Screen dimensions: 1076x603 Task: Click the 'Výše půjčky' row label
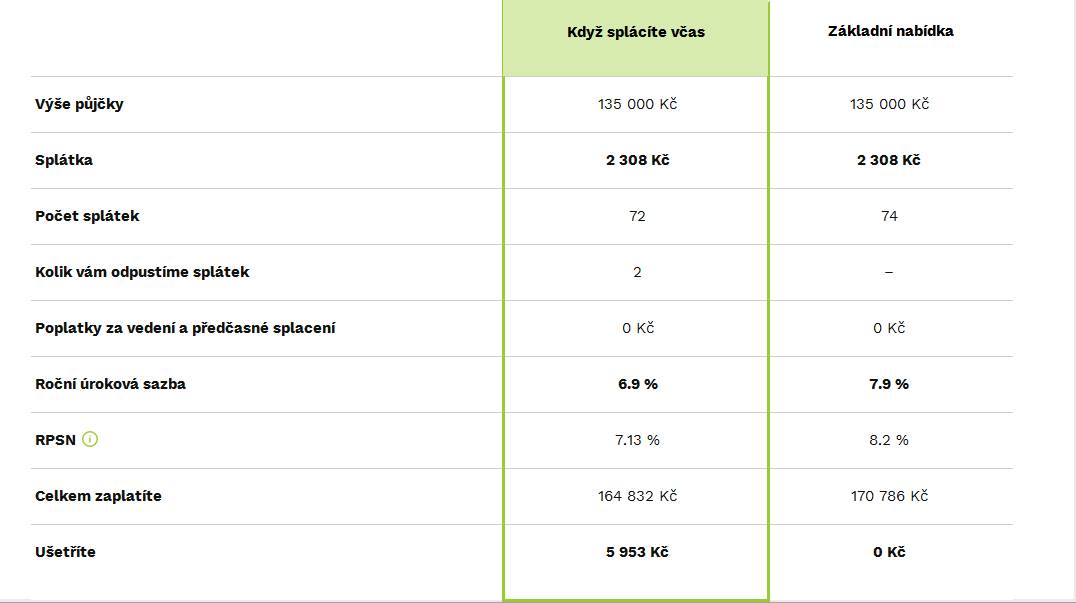[x=79, y=104]
